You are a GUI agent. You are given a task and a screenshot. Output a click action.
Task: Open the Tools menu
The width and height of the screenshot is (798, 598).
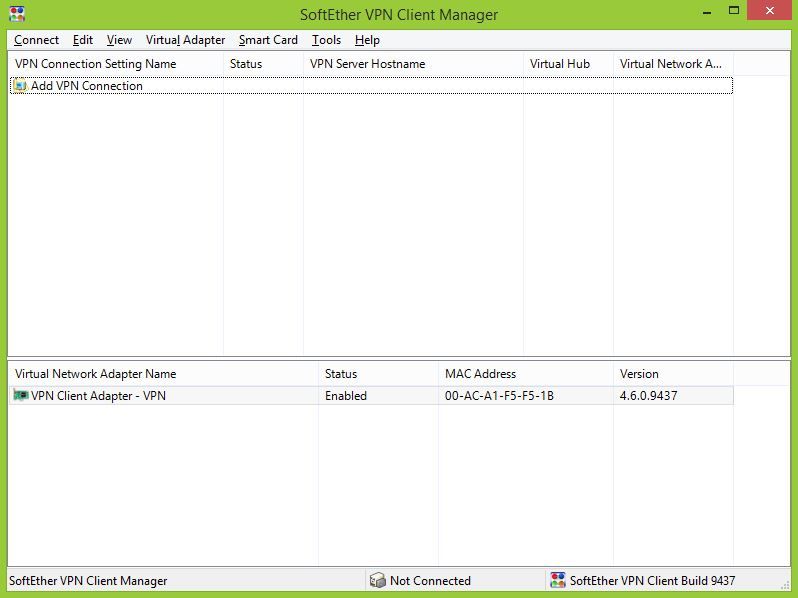(x=326, y=40)
